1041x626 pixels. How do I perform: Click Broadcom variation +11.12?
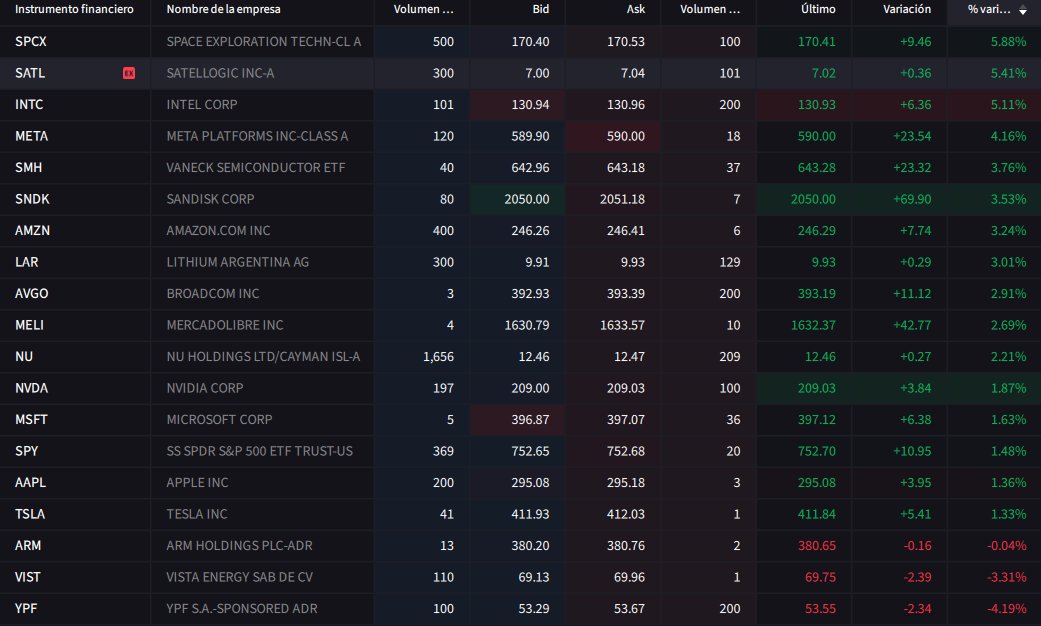pos(912,293)
